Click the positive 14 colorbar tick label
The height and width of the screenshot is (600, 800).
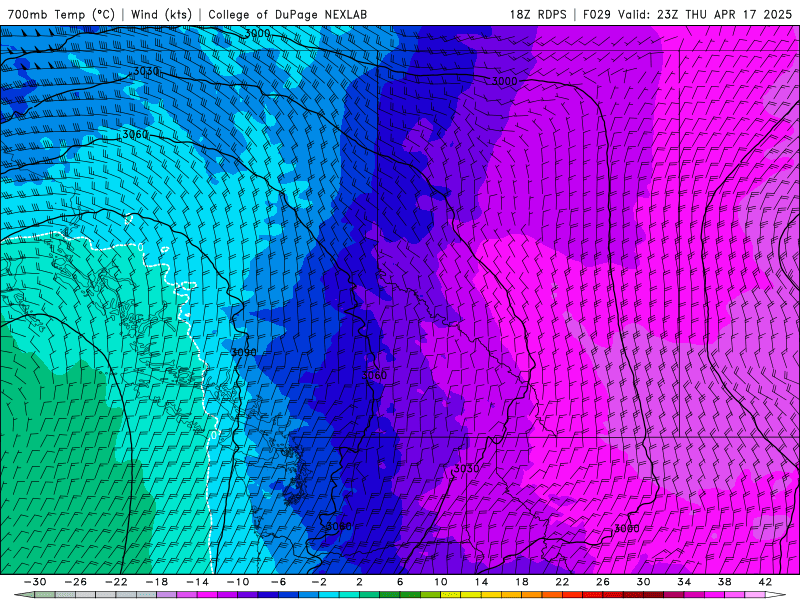click(481, 582)
